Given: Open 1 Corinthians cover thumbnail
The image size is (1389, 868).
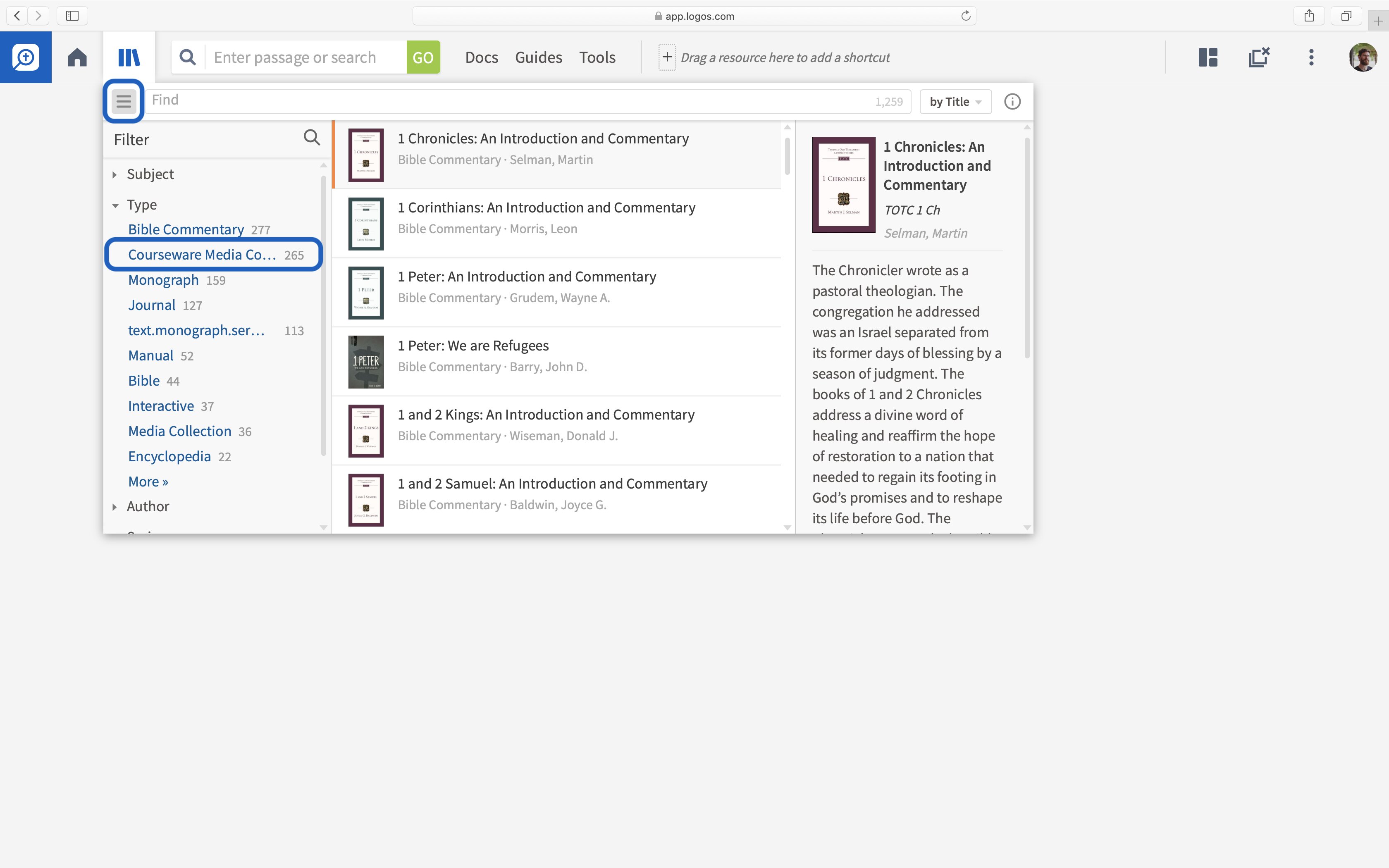Looking at the screenshot, I should (x=365, y=224).
